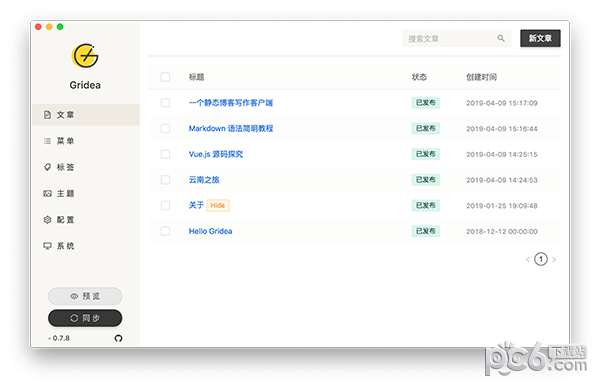Image resolution: width=600 pixels, height=388 pixels.
Task: Open the post 云南之旅
Action: pos(204,179)
